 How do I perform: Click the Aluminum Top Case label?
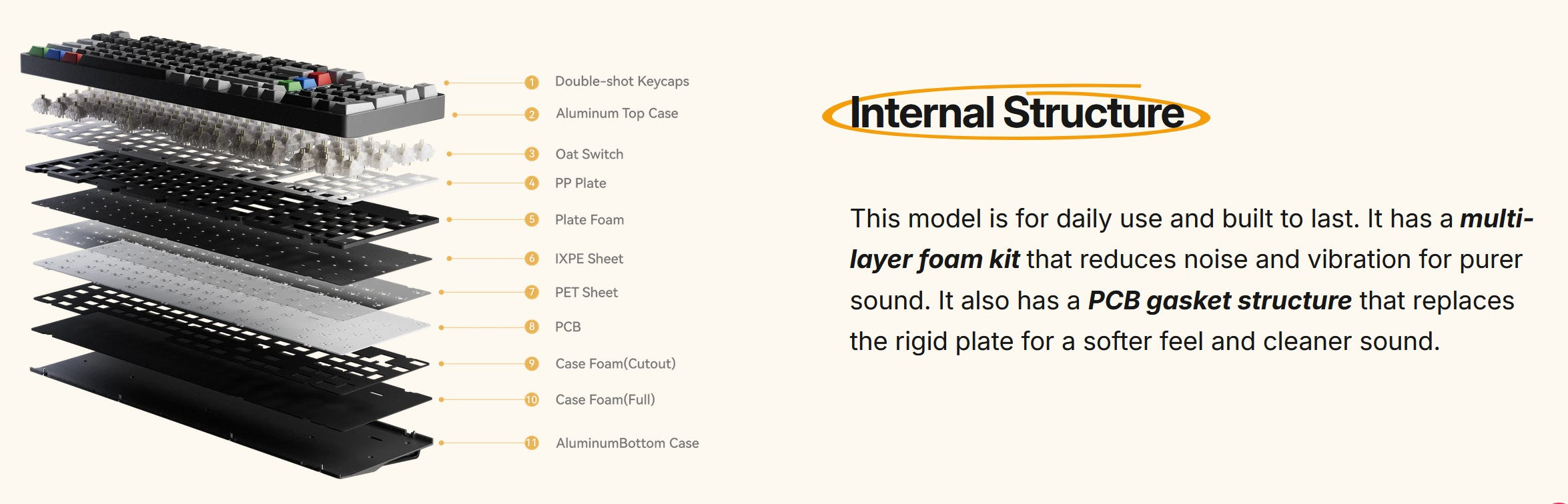click(617, 113)
